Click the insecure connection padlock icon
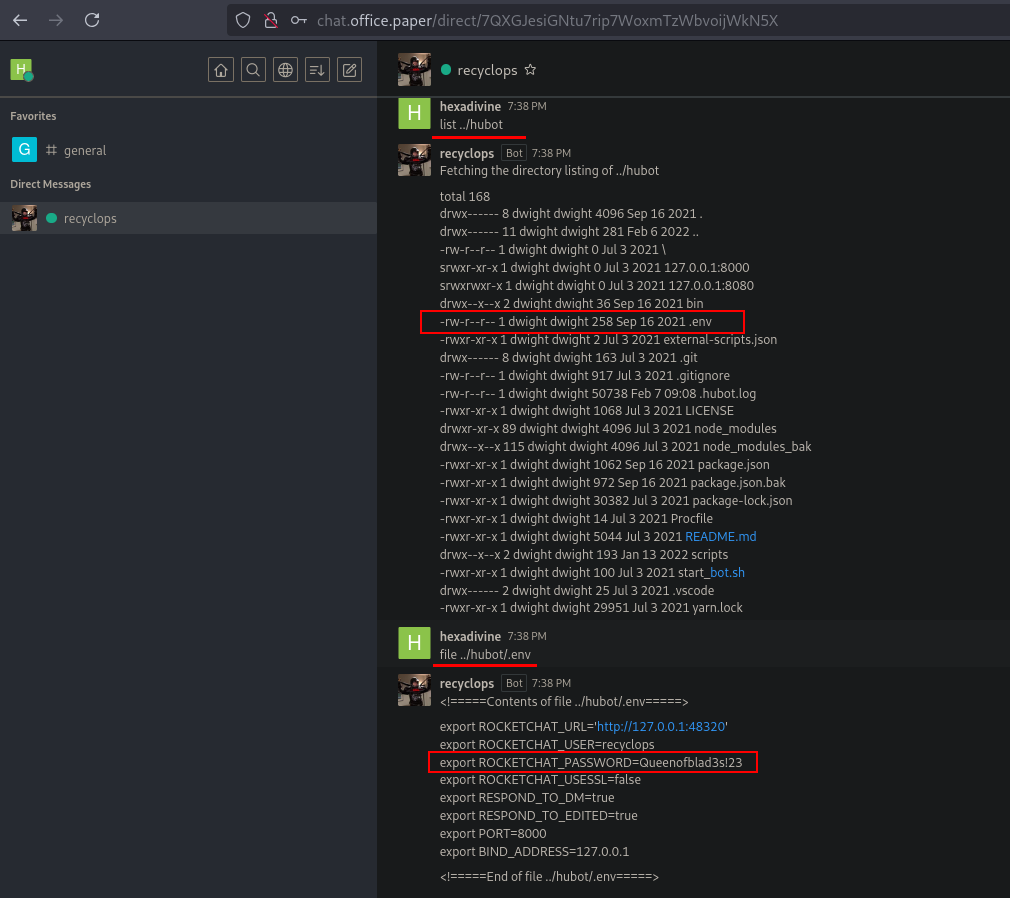The height and width of the screenshot is (898, 1010). coord(271,21)
